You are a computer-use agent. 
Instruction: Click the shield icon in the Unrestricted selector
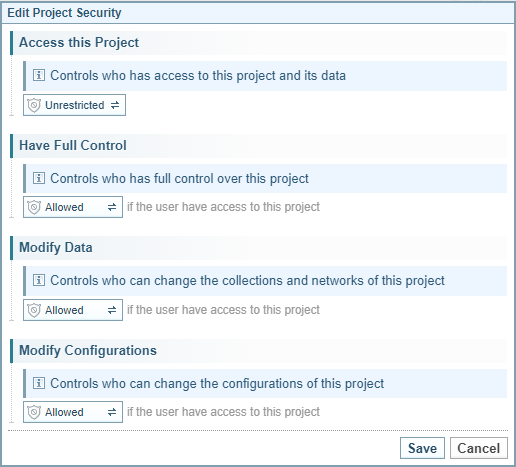pyautogui.click(x=34, y=105)
